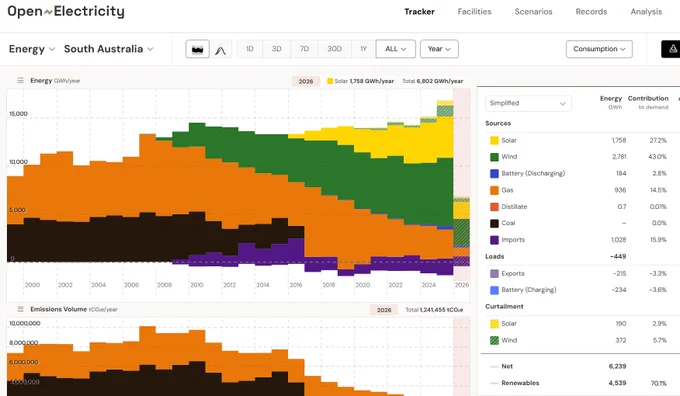Open the Scenarios tab
The image size is (680, 396).
pos(533,12)
